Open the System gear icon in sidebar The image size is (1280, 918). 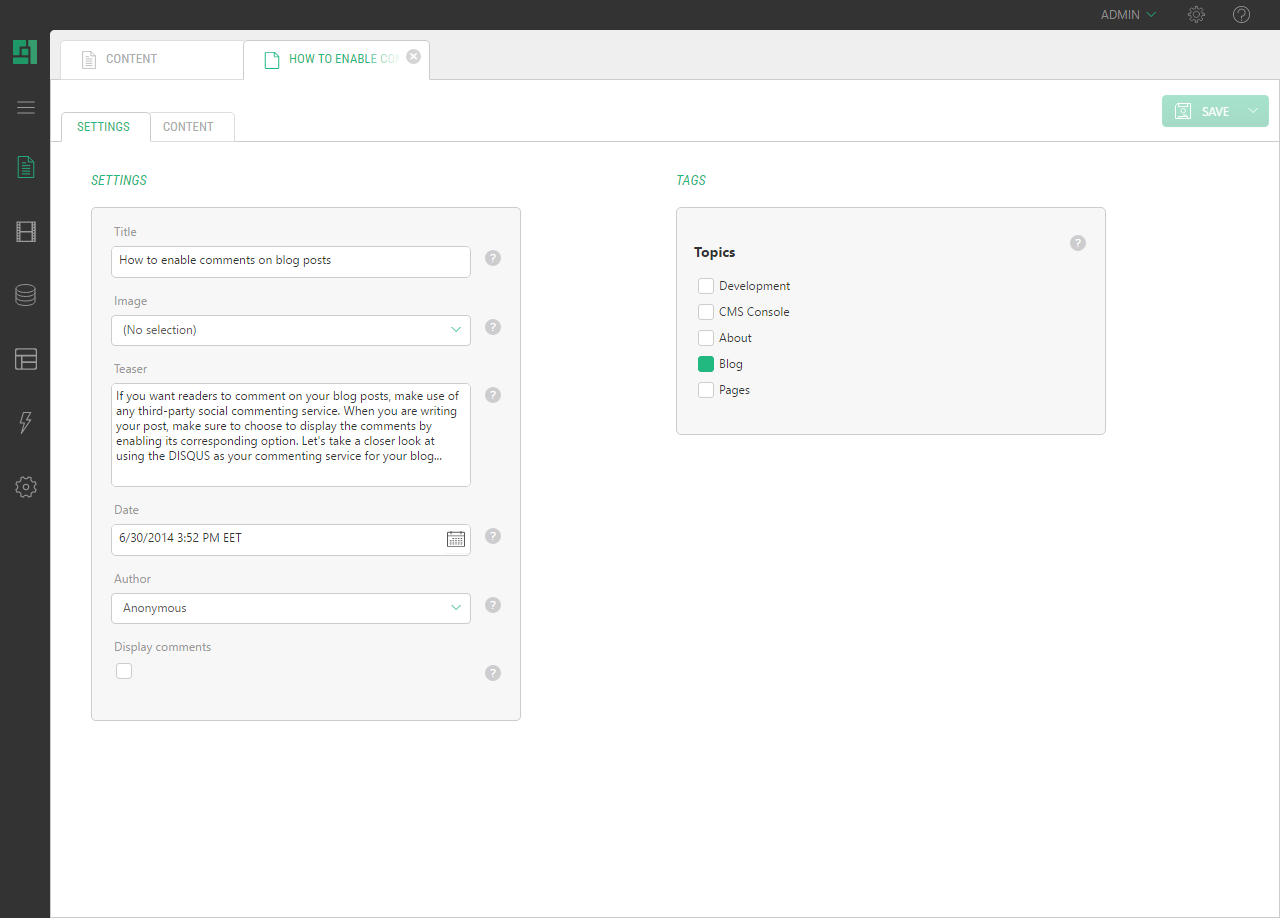tap(26, 487)
